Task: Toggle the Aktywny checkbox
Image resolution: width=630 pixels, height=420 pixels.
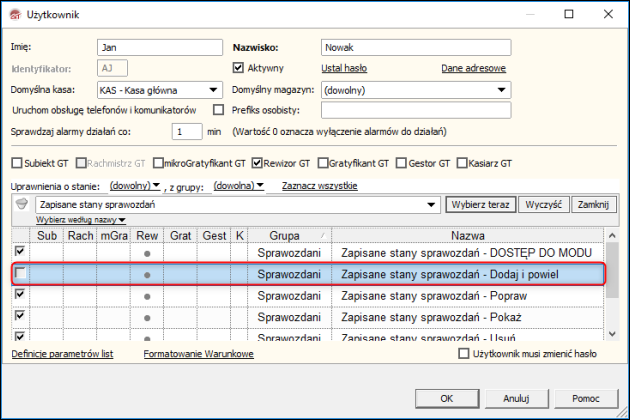Action: click(x=238, y=69)
